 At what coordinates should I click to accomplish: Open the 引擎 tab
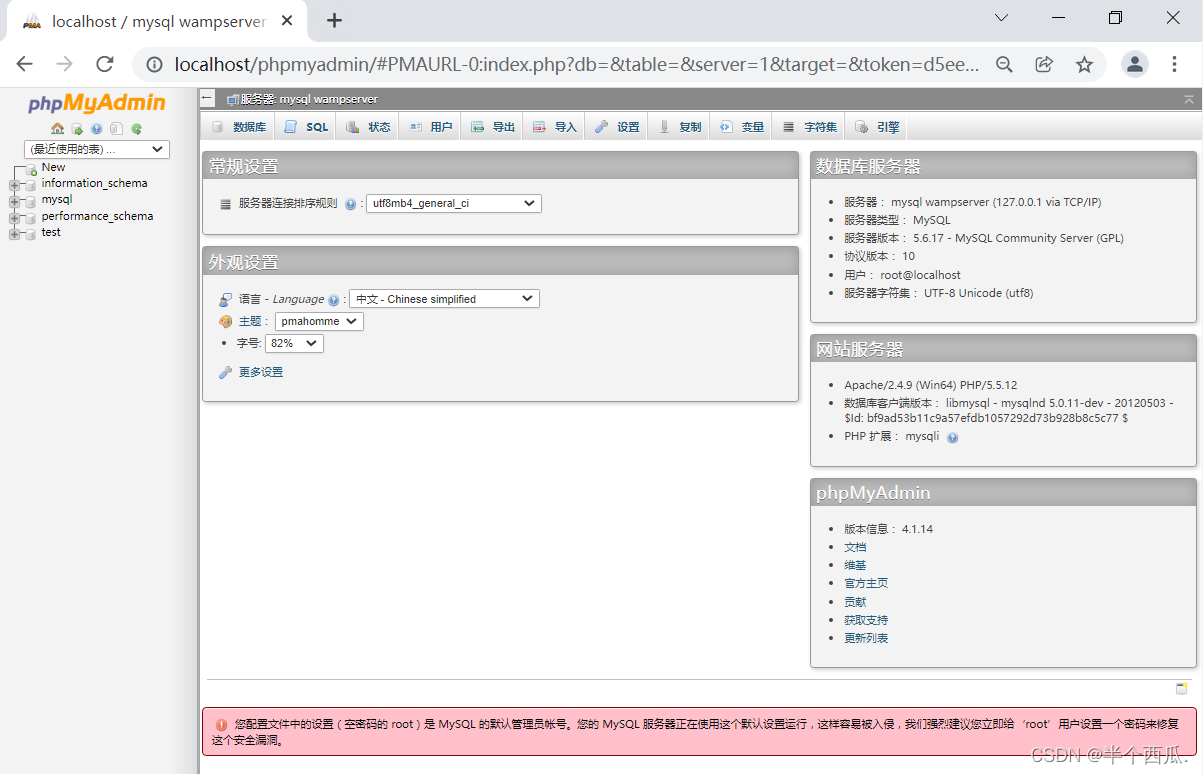point(877,127)
